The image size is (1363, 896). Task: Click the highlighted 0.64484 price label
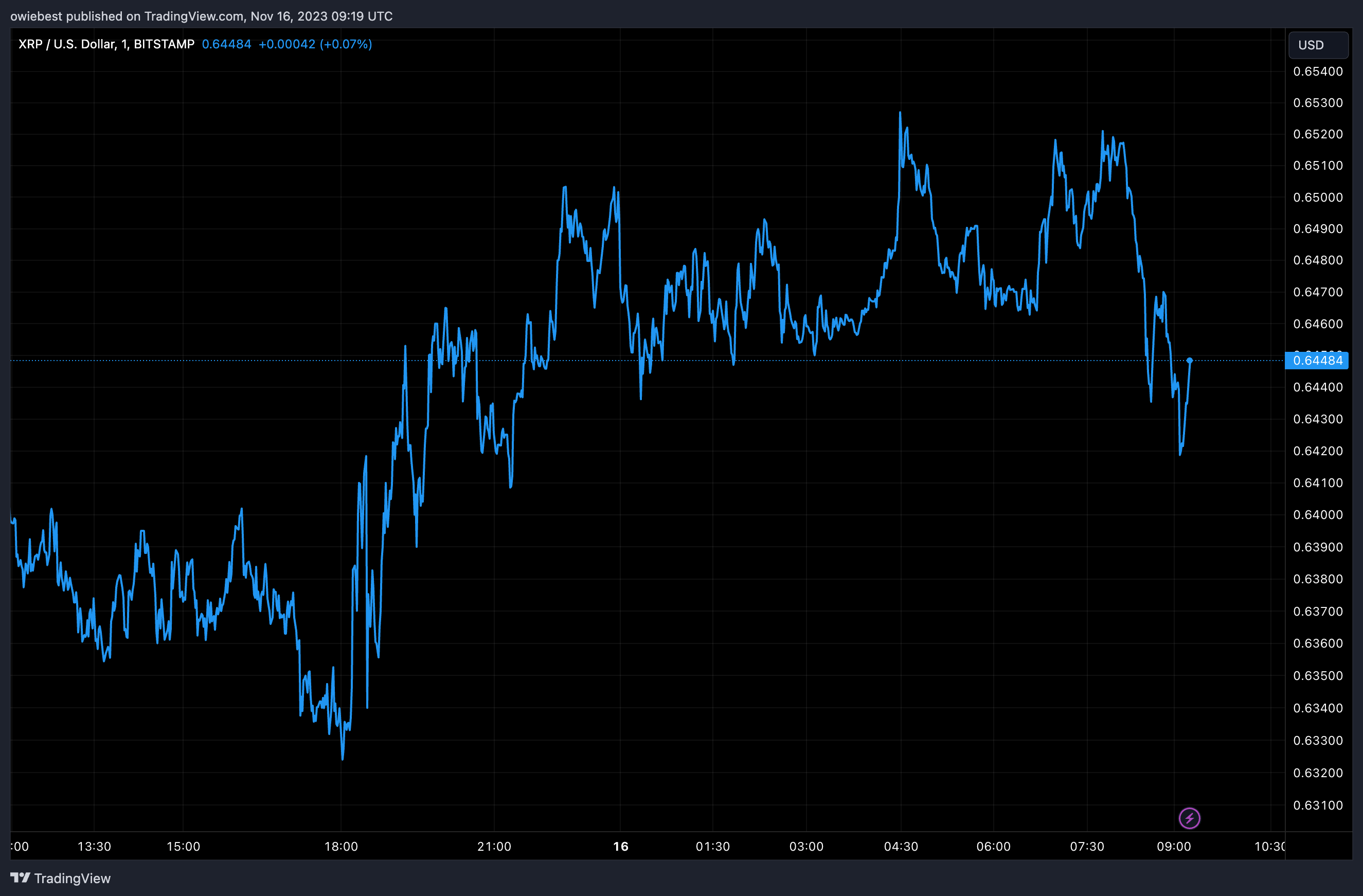(1317, 361)
